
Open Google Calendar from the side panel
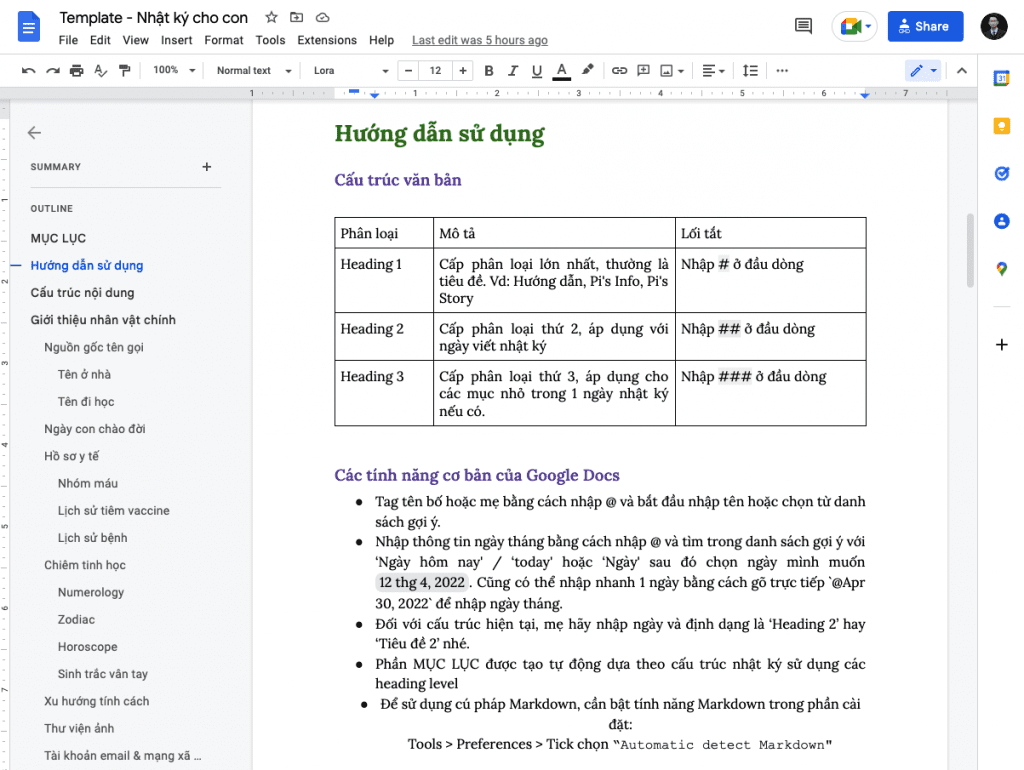click(x=1002, y=76)
